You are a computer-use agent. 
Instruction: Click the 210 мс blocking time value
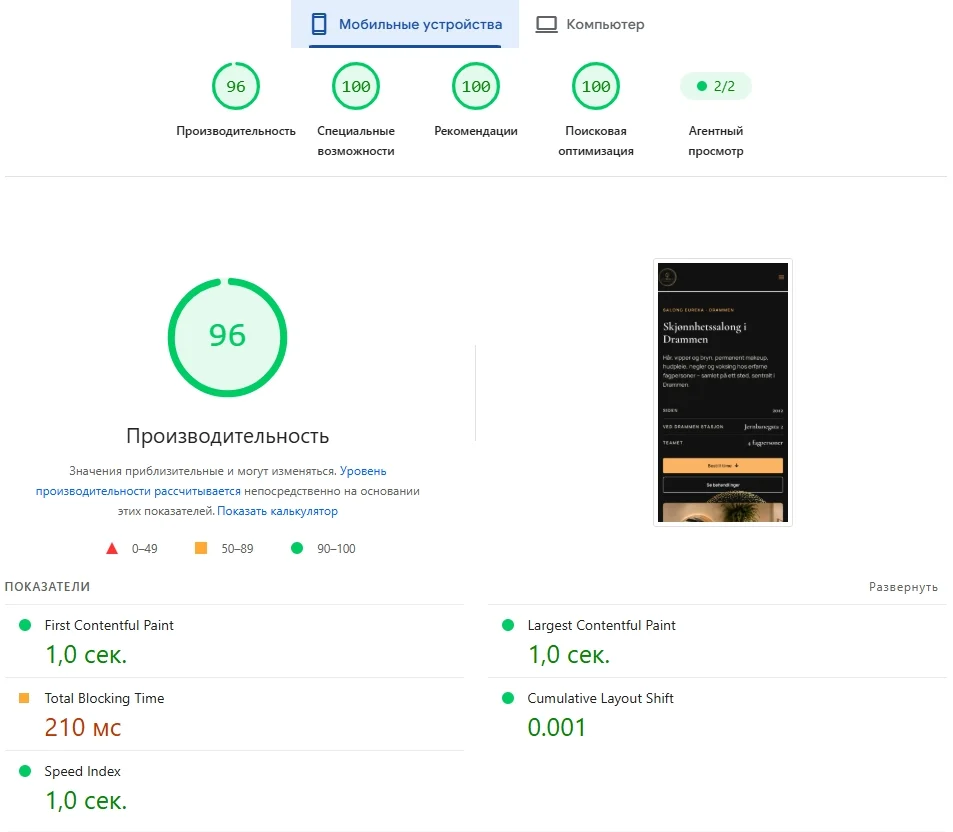point(83,727)
